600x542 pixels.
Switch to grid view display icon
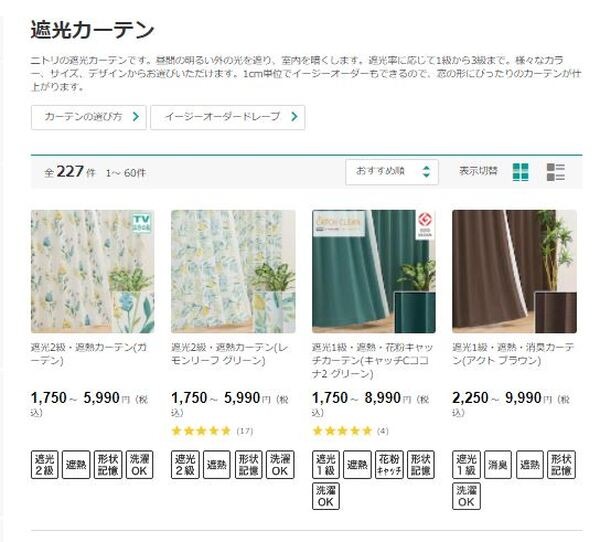[520, 172]
